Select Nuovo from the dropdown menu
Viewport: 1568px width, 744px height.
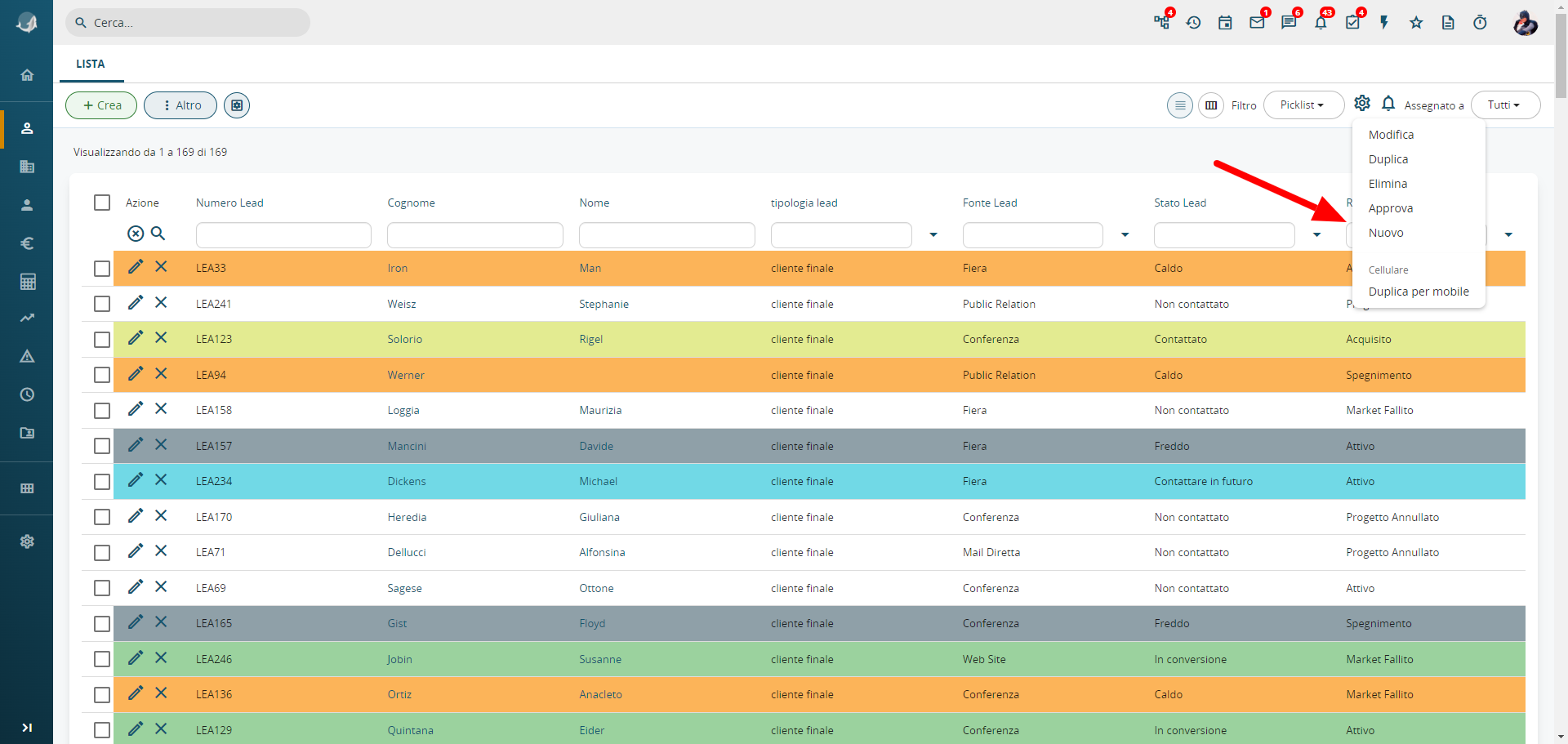tap(1419, 233)
